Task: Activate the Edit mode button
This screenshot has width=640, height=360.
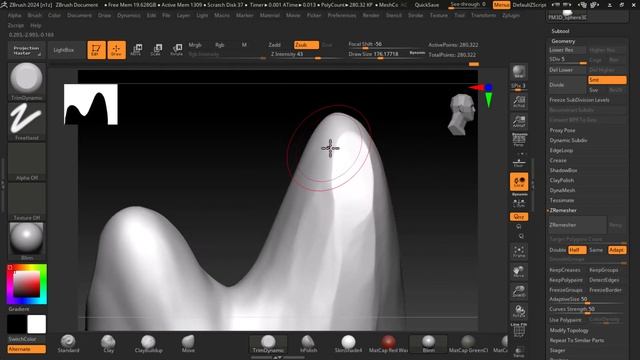Action: click(x=96, y=50)
